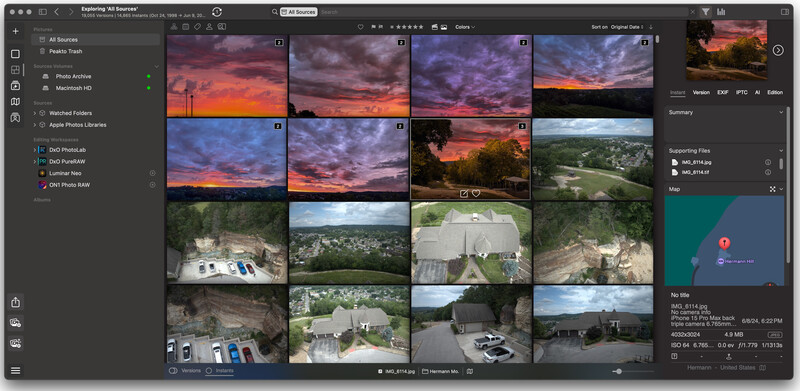Open the map view icon in left rail
This screenshot has height=391, width=800.
point(15,102)
